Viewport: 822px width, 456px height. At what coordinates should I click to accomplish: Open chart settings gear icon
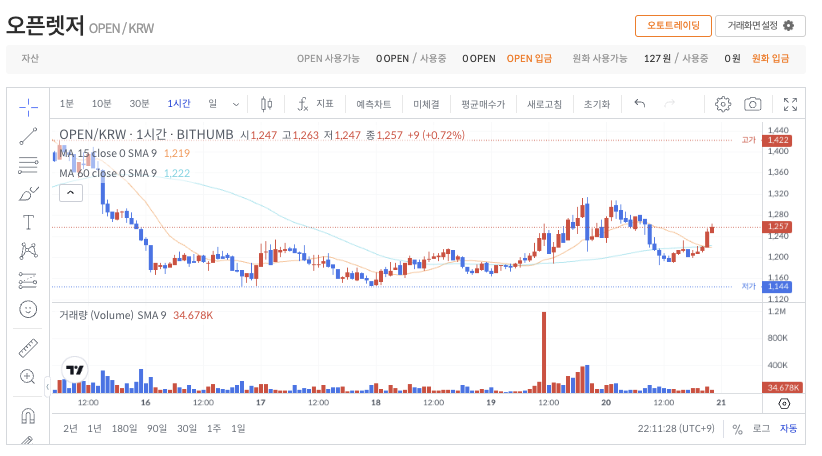coord(723,104)
